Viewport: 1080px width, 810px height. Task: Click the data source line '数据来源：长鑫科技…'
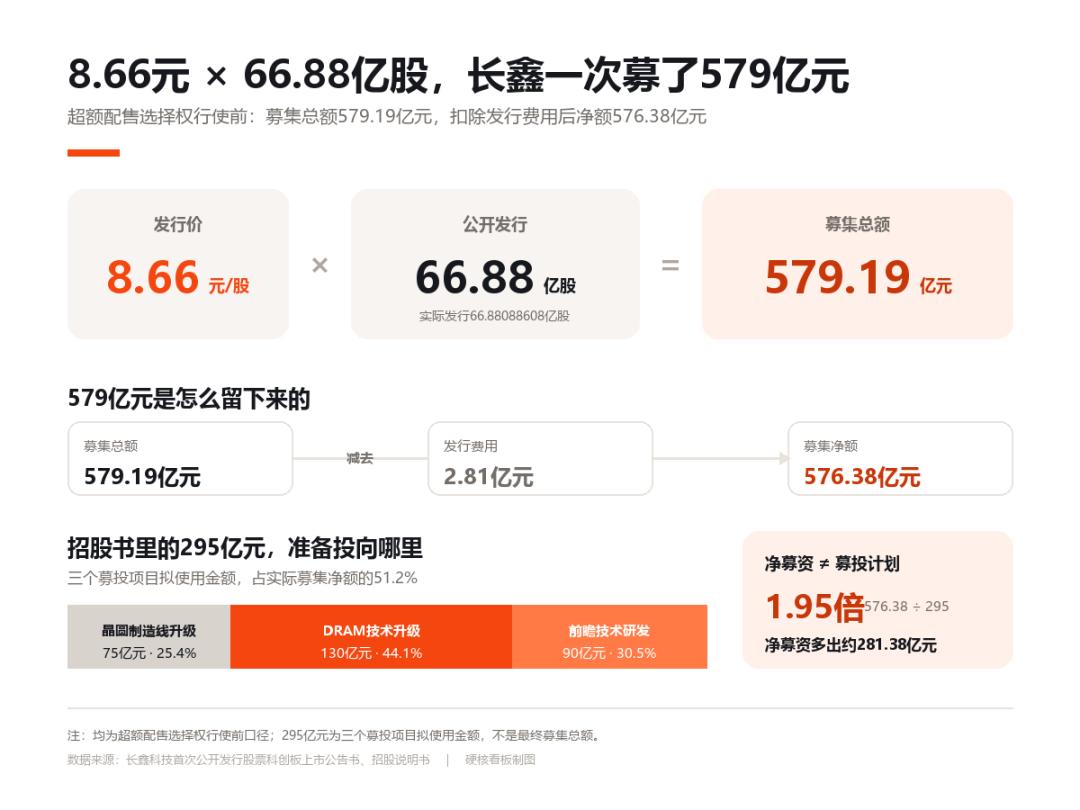[x=249, y=760]
